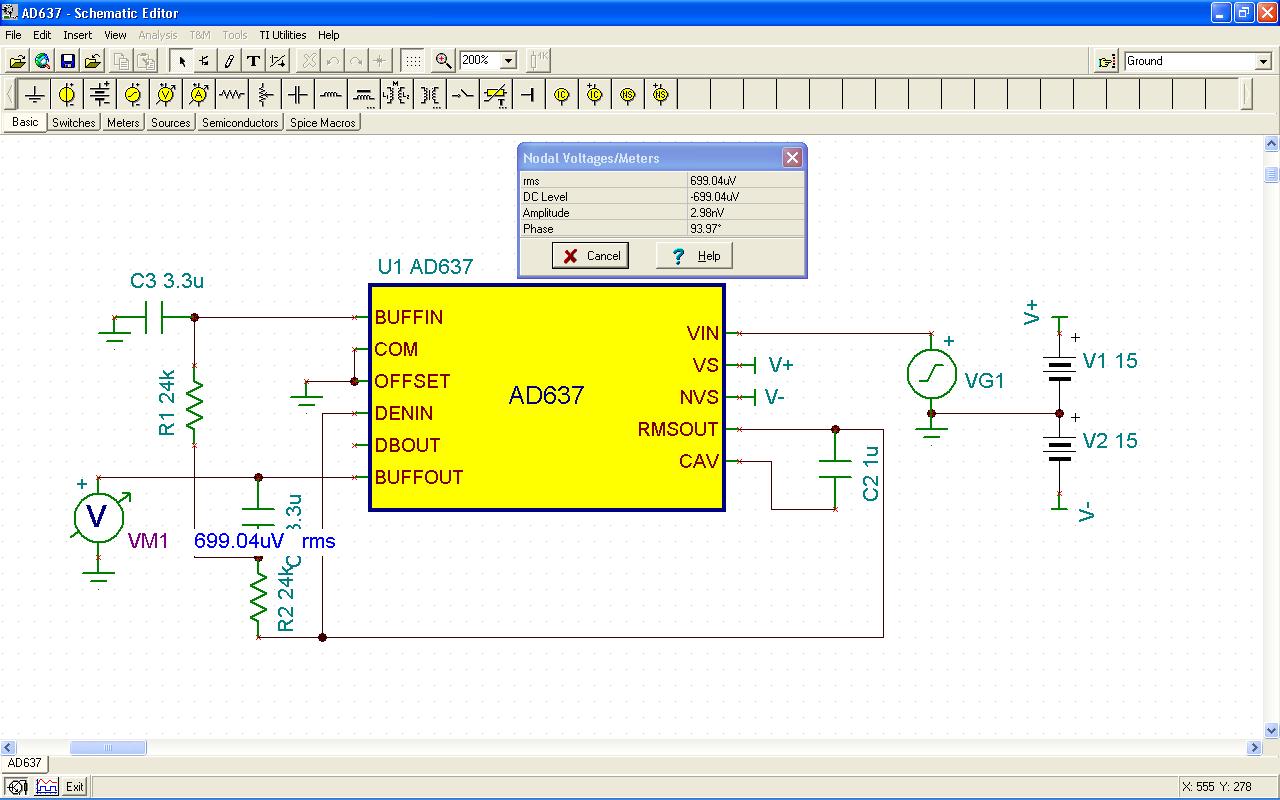The image size is (1280, 800).
Task: Open the View menu
Action: 116,35
